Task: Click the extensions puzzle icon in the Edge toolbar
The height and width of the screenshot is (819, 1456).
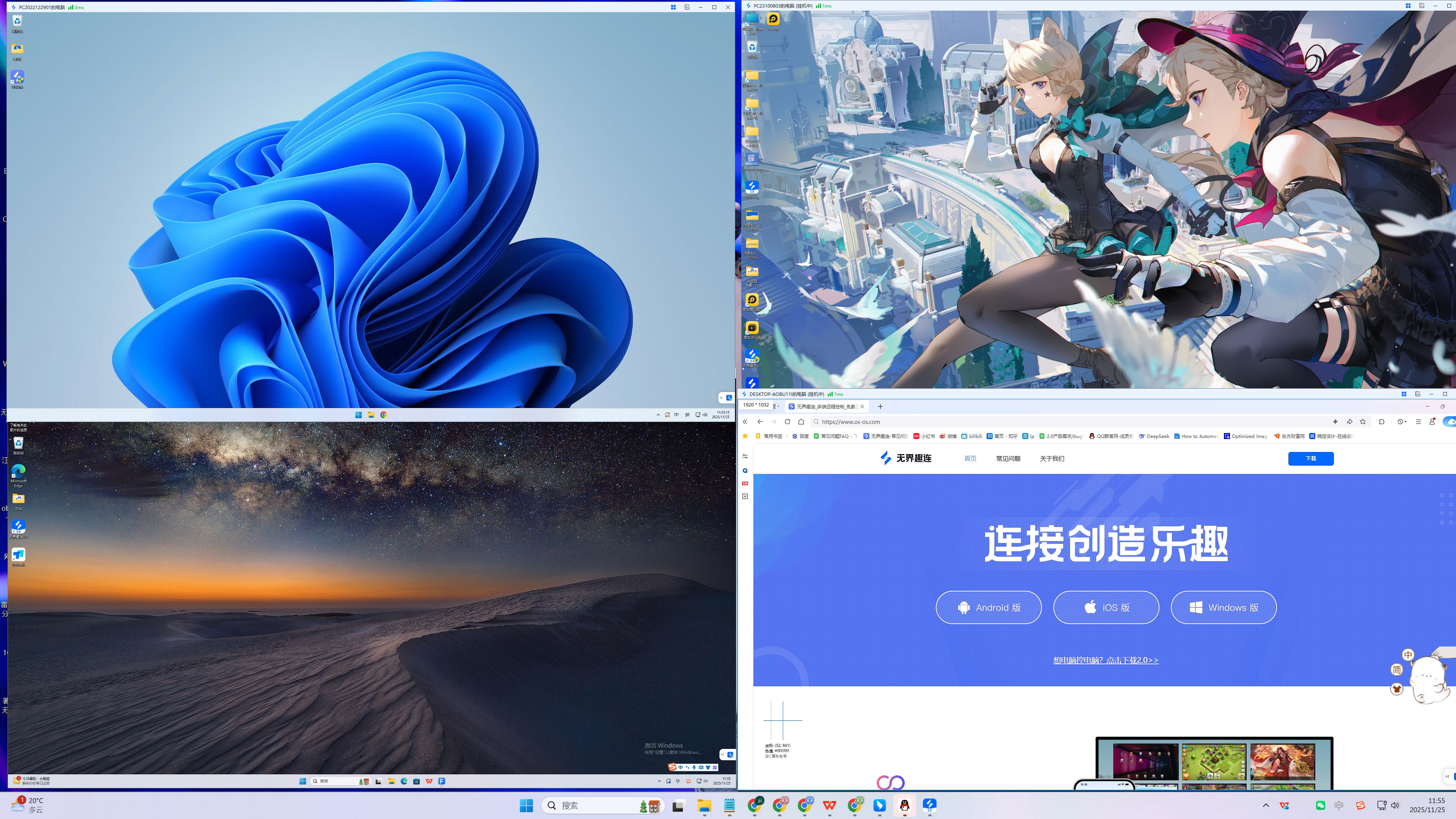Action: click(1382, 422)
